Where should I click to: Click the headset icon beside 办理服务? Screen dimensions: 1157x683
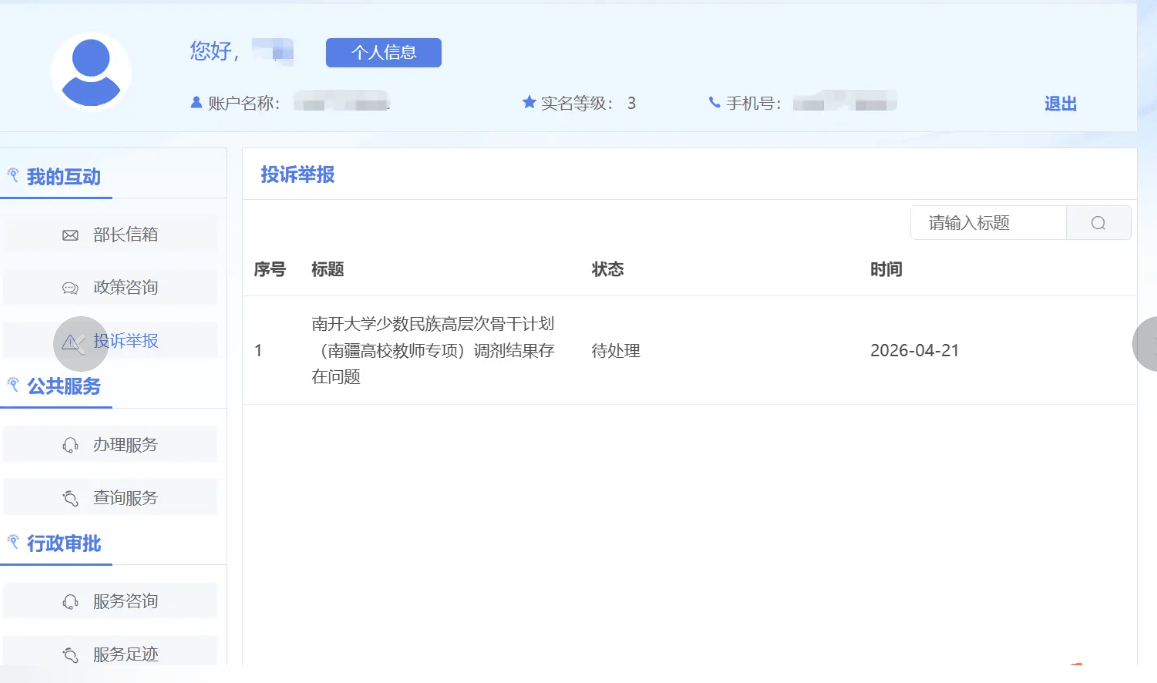tap(70, 445)
